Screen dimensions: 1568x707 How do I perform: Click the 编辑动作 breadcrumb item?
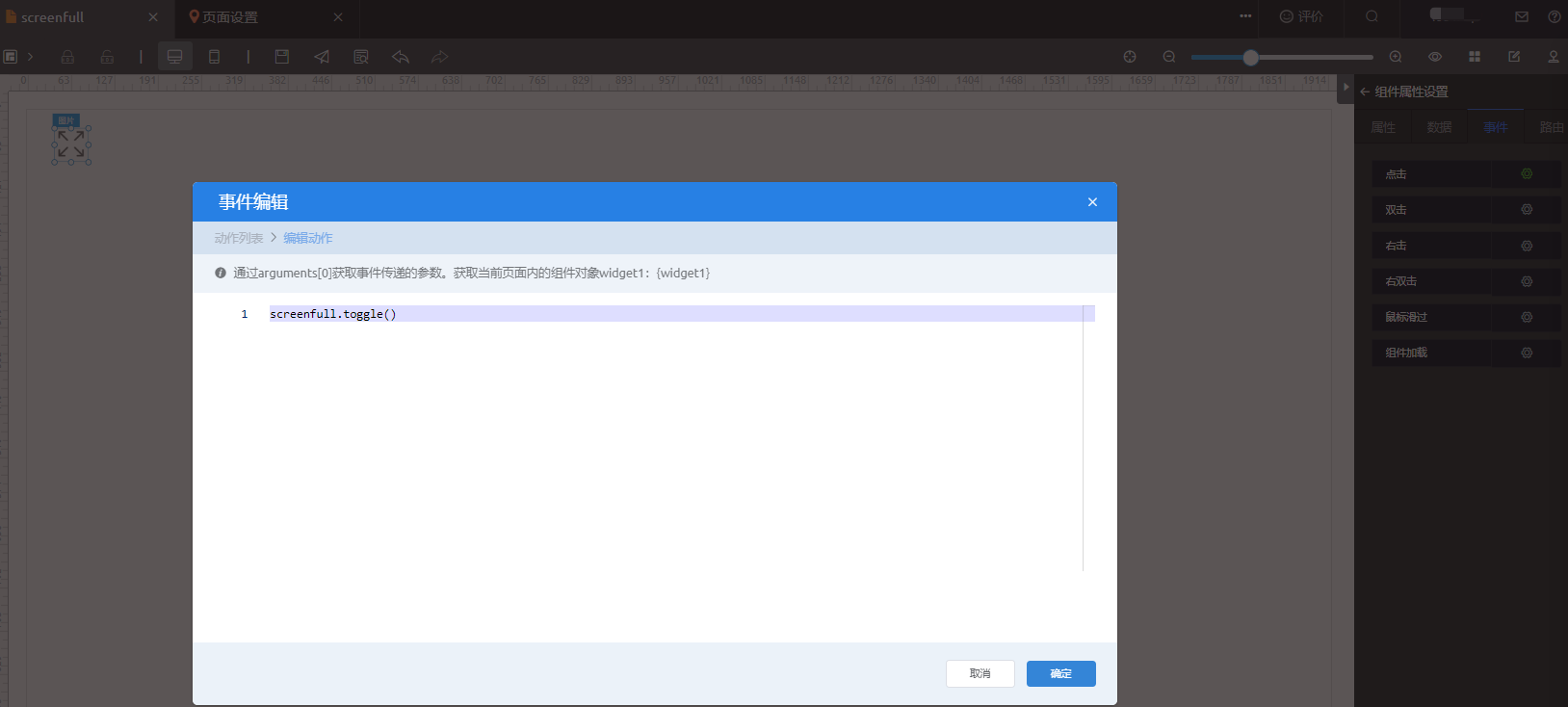308,238
